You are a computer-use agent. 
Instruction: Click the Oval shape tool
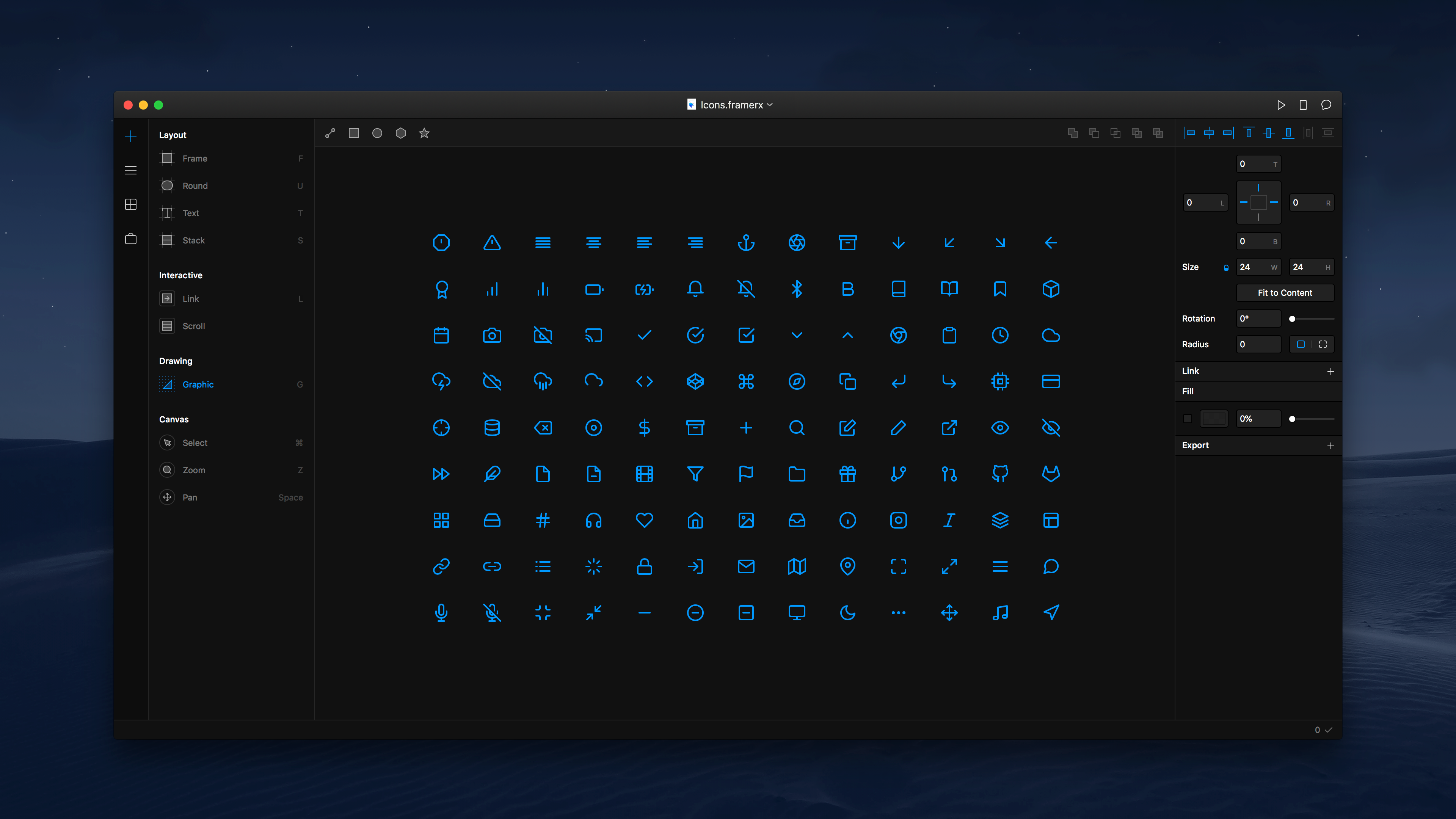click(377, 133)
